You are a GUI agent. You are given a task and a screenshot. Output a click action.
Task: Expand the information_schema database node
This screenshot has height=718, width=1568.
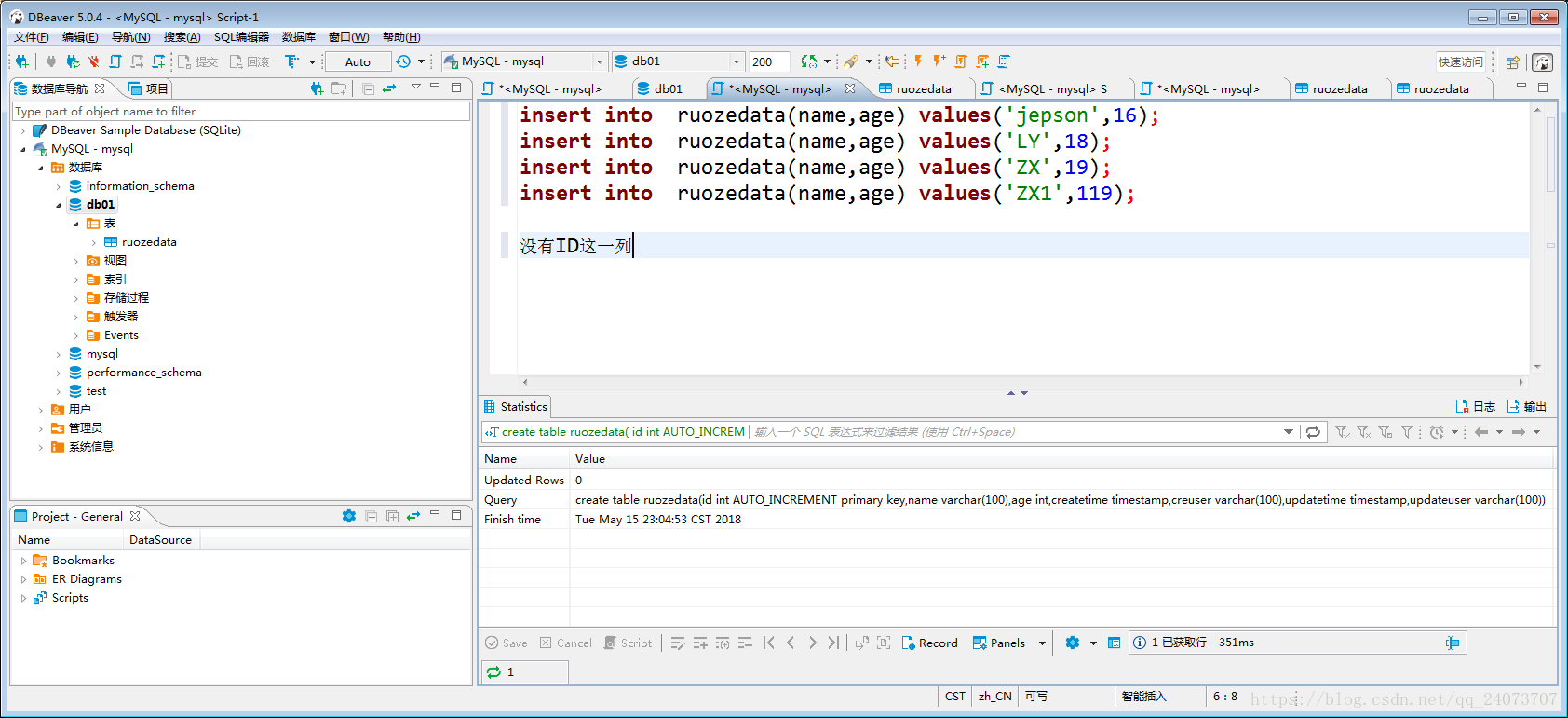(59, 186)
